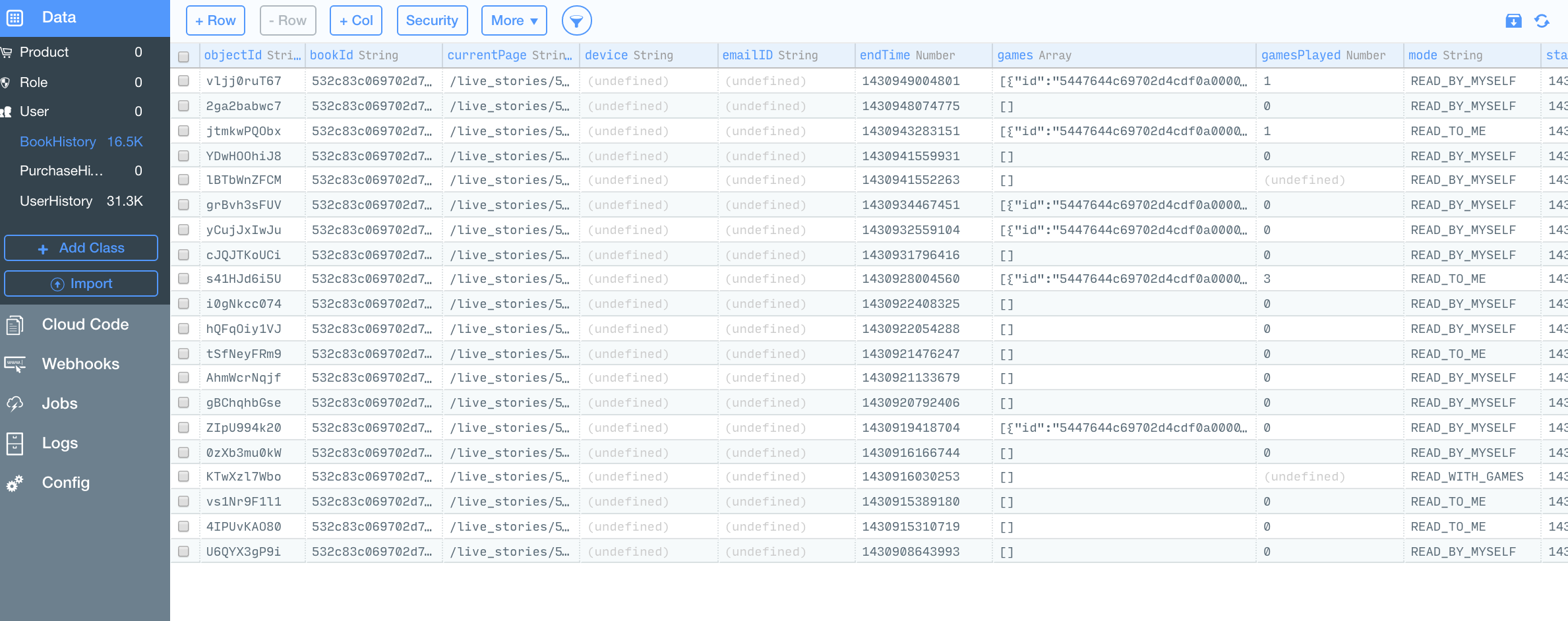Check the row U6QYX3gP9i checkbox
The height and width of the screenshot is (621, 1568).
184,551
